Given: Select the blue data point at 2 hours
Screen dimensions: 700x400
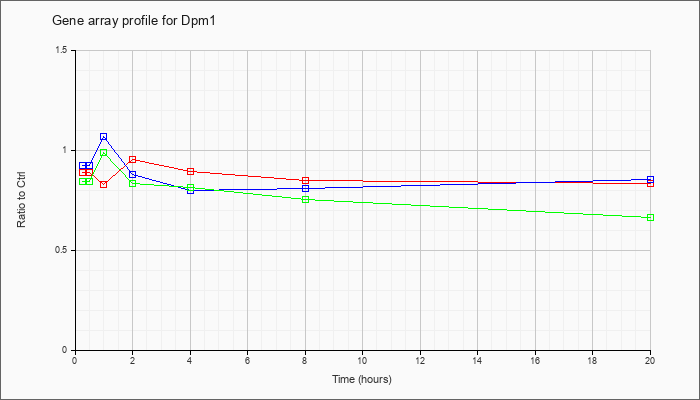Looking at the screenshot, I should 133,174.
